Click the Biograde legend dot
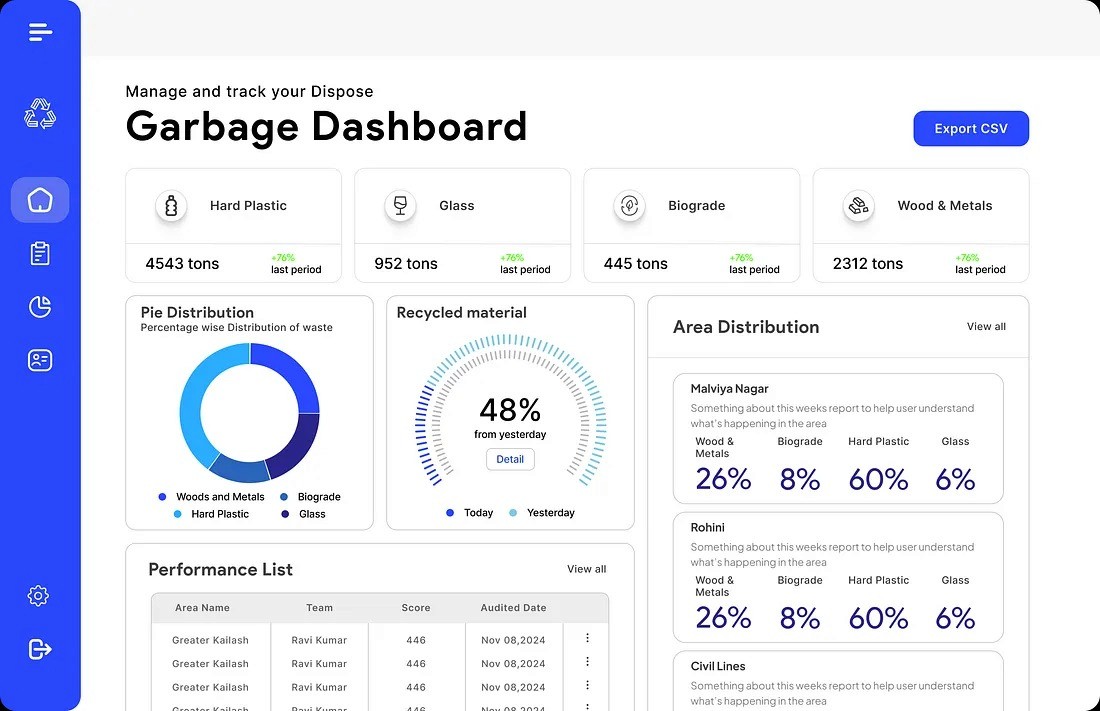 click(x=284, y=497)
